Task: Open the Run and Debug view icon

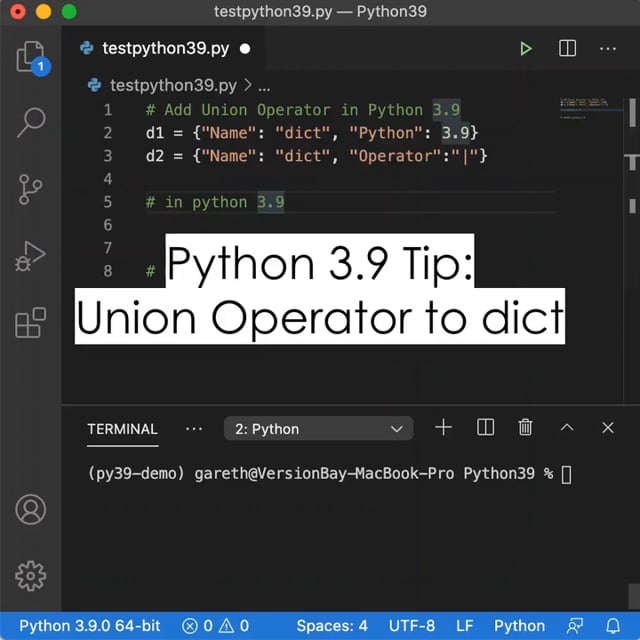Action: coord(30,256)
